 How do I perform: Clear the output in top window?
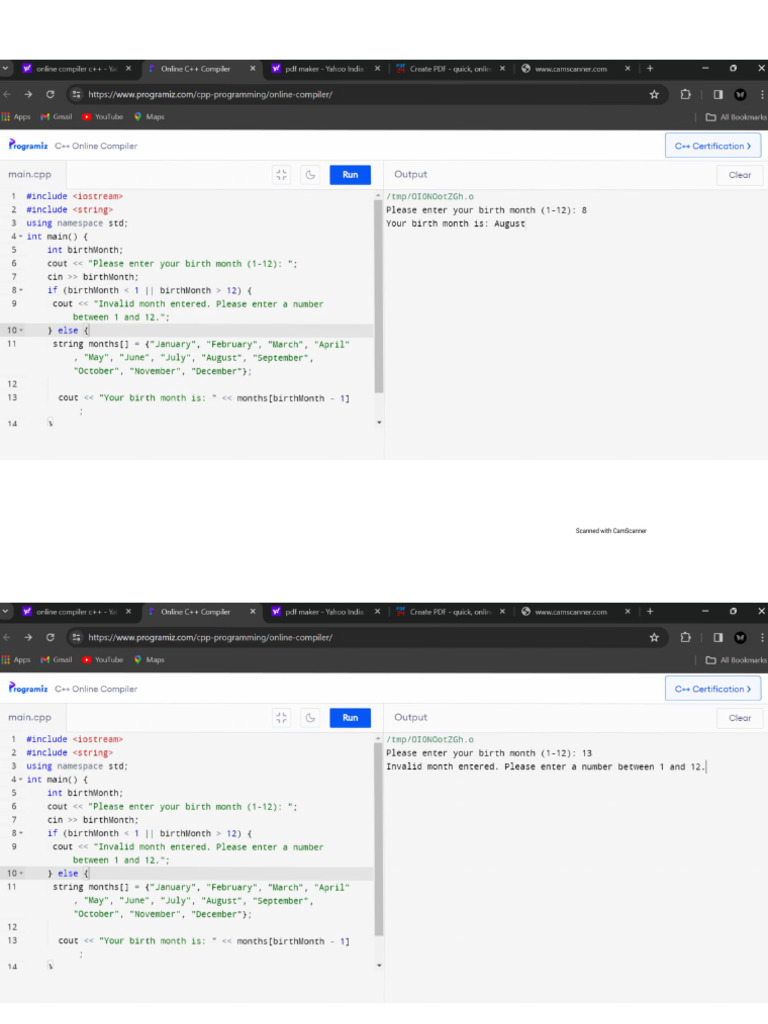739,175
